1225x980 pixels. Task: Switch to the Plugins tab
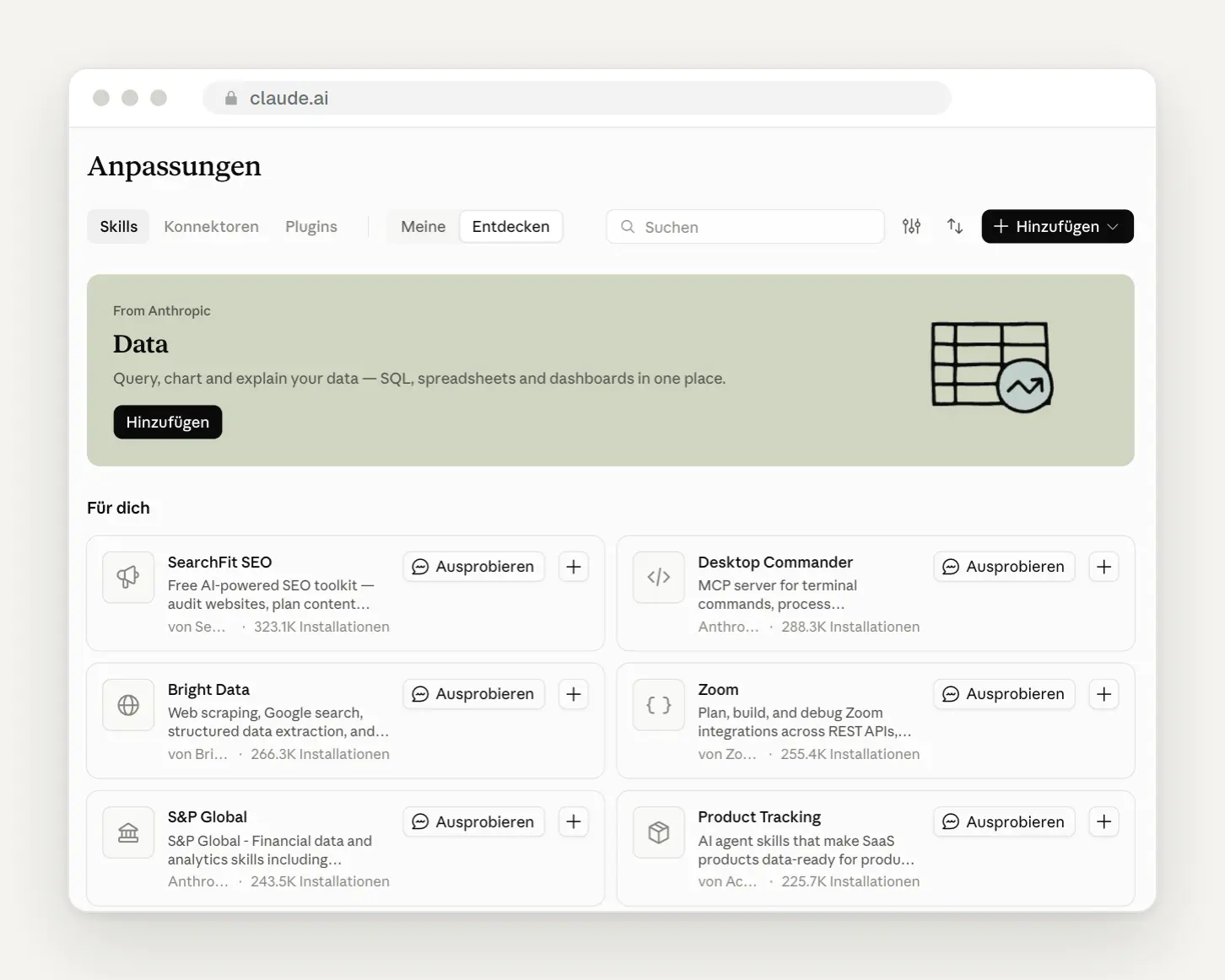311,227
